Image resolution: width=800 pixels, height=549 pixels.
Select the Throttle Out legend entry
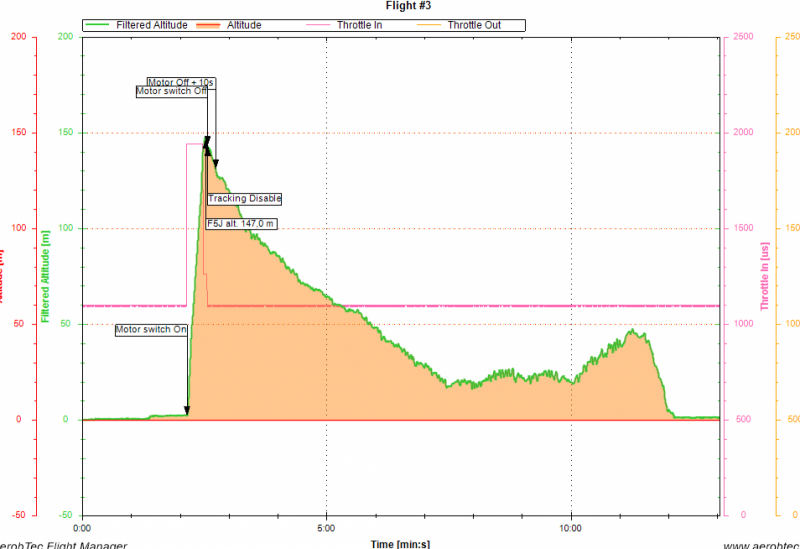[x=474, y=25]
